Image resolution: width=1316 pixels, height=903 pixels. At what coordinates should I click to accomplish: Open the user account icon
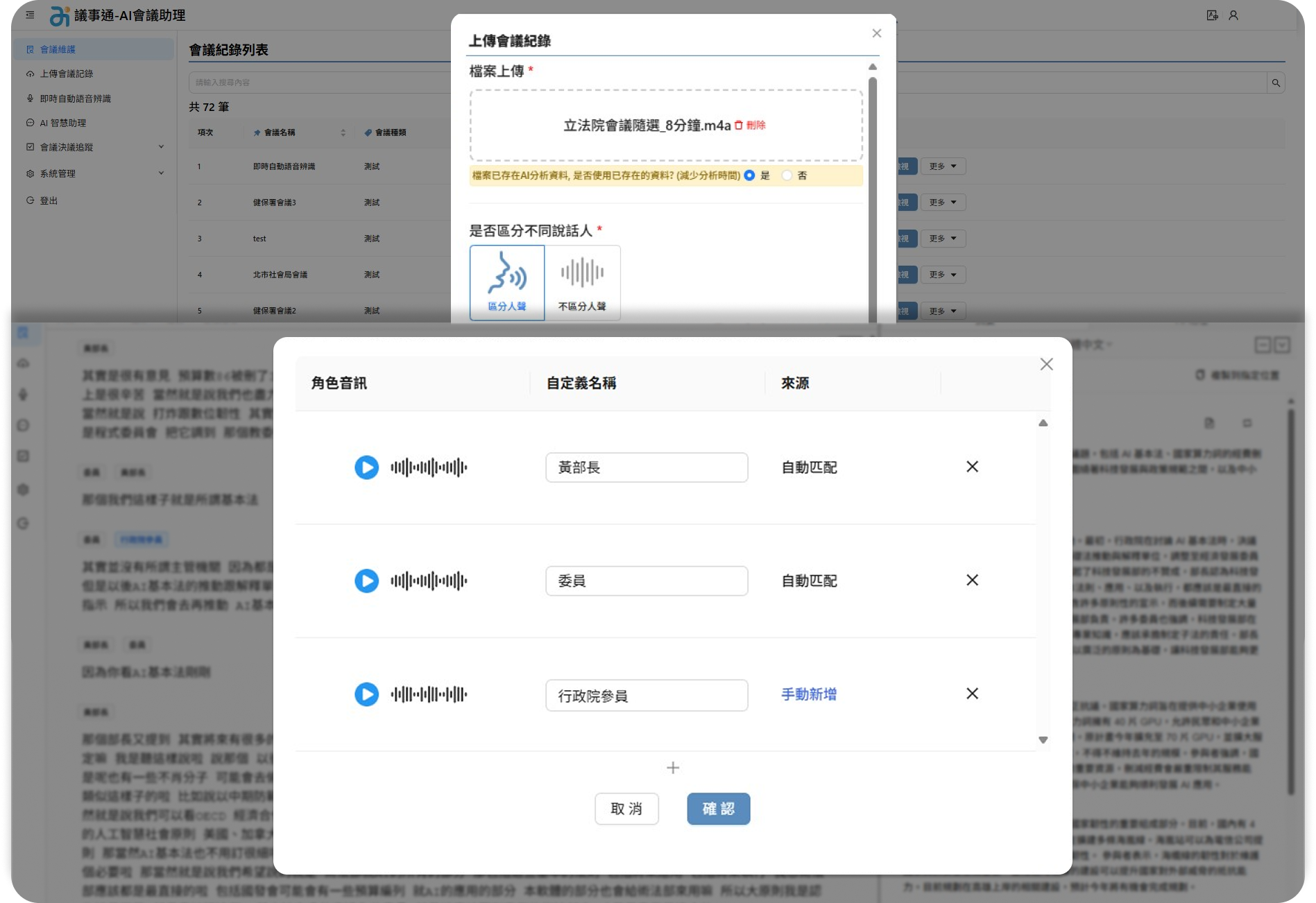(1233, 15)
